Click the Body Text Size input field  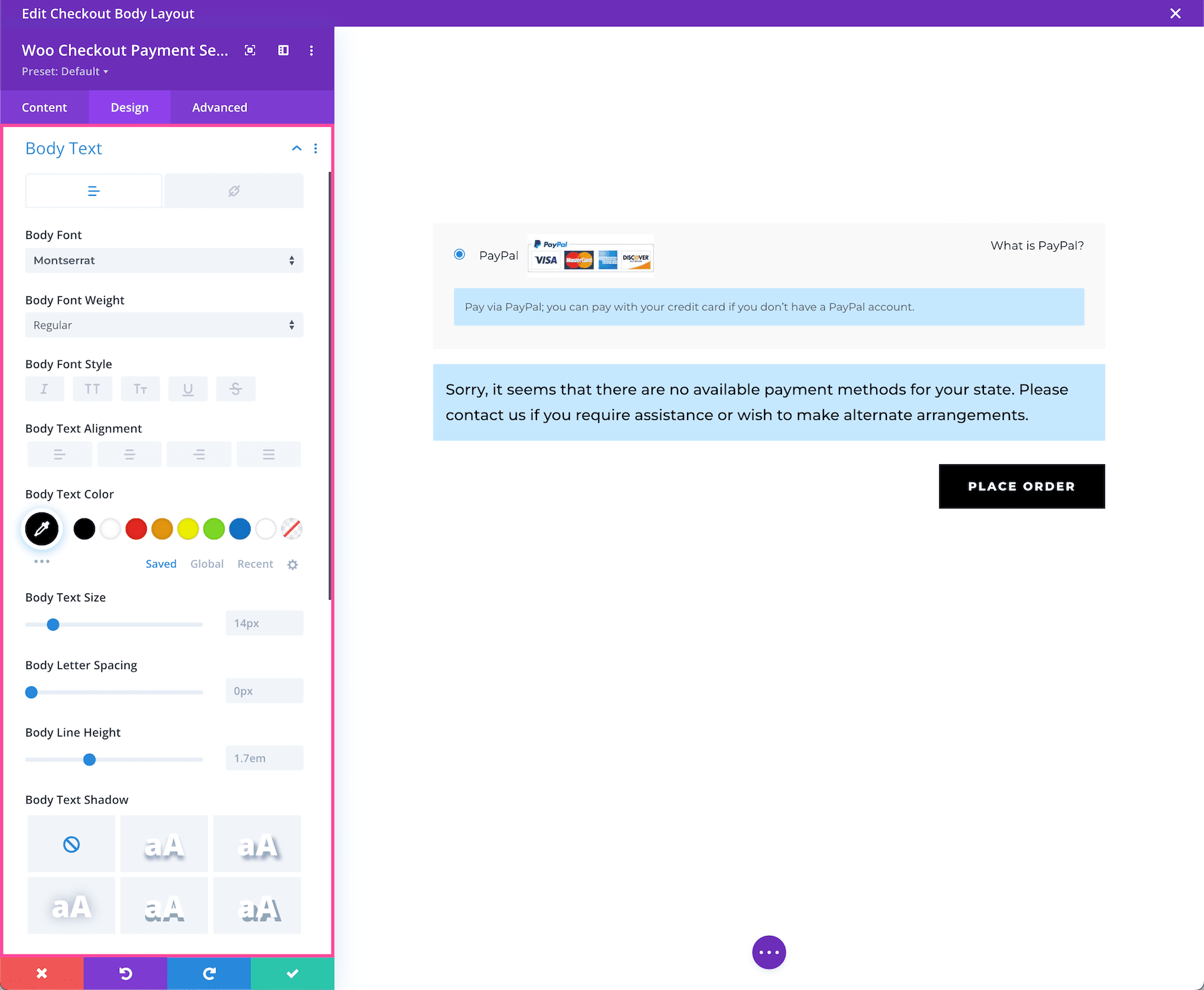[x=264, y=623]
